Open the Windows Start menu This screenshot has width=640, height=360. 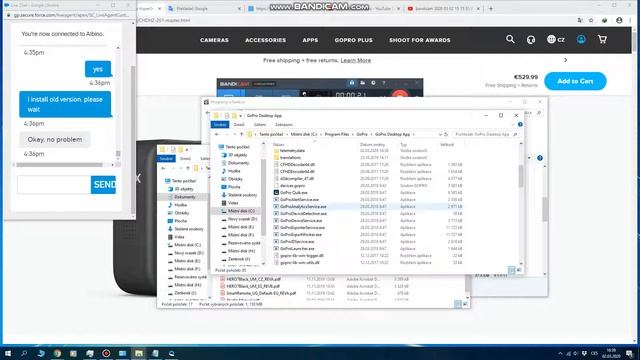7,353
